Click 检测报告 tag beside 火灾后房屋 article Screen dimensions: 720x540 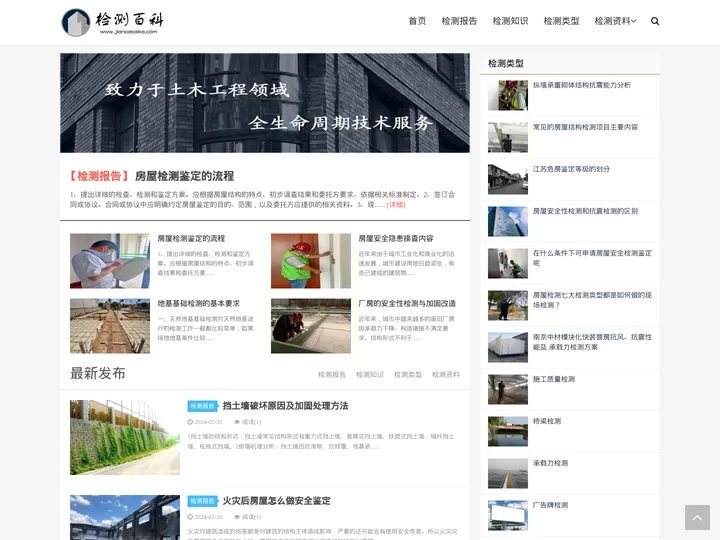tap(202, 501)
